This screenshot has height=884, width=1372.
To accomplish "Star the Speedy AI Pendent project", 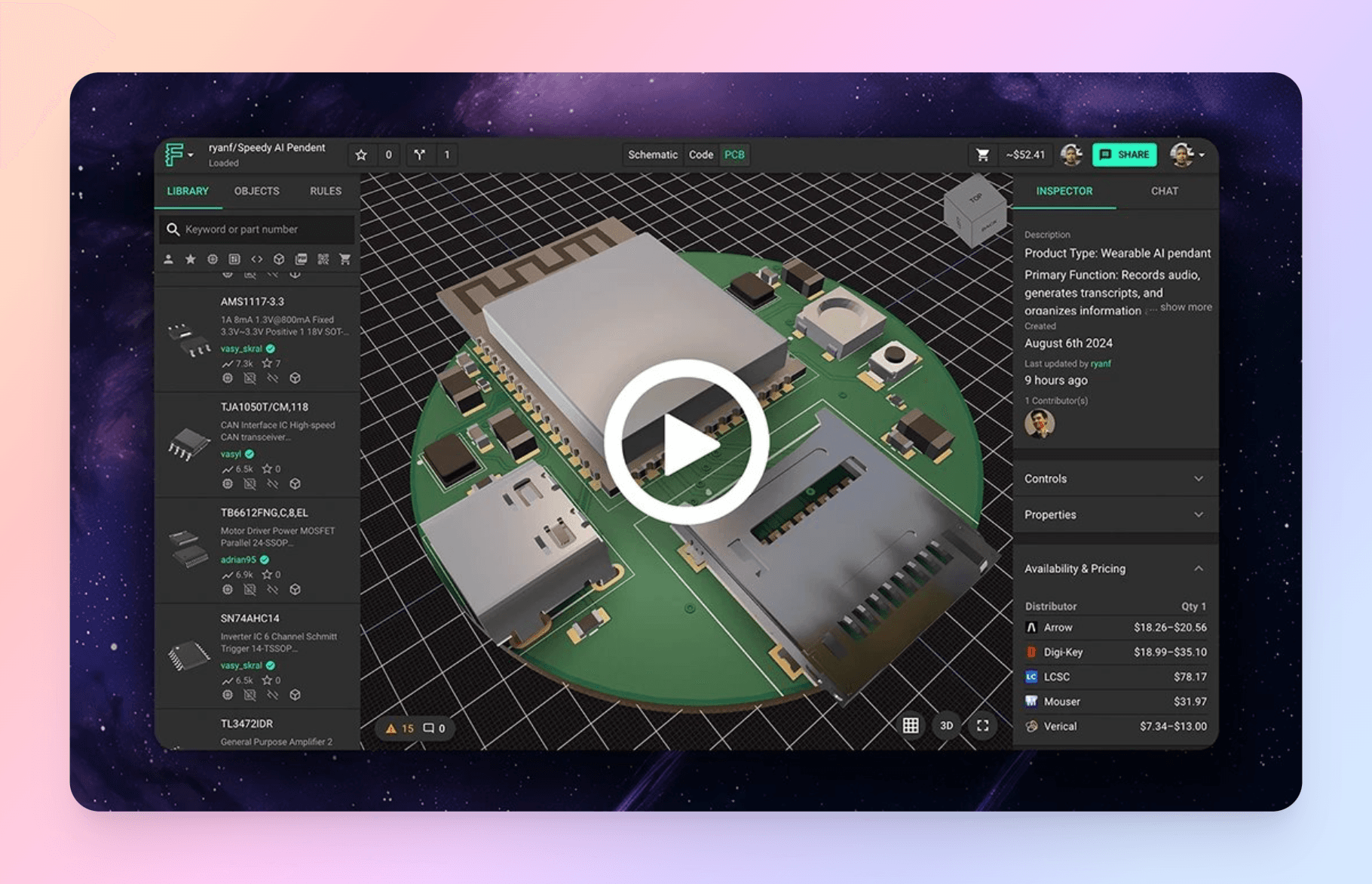I will (x=361, y=155).
